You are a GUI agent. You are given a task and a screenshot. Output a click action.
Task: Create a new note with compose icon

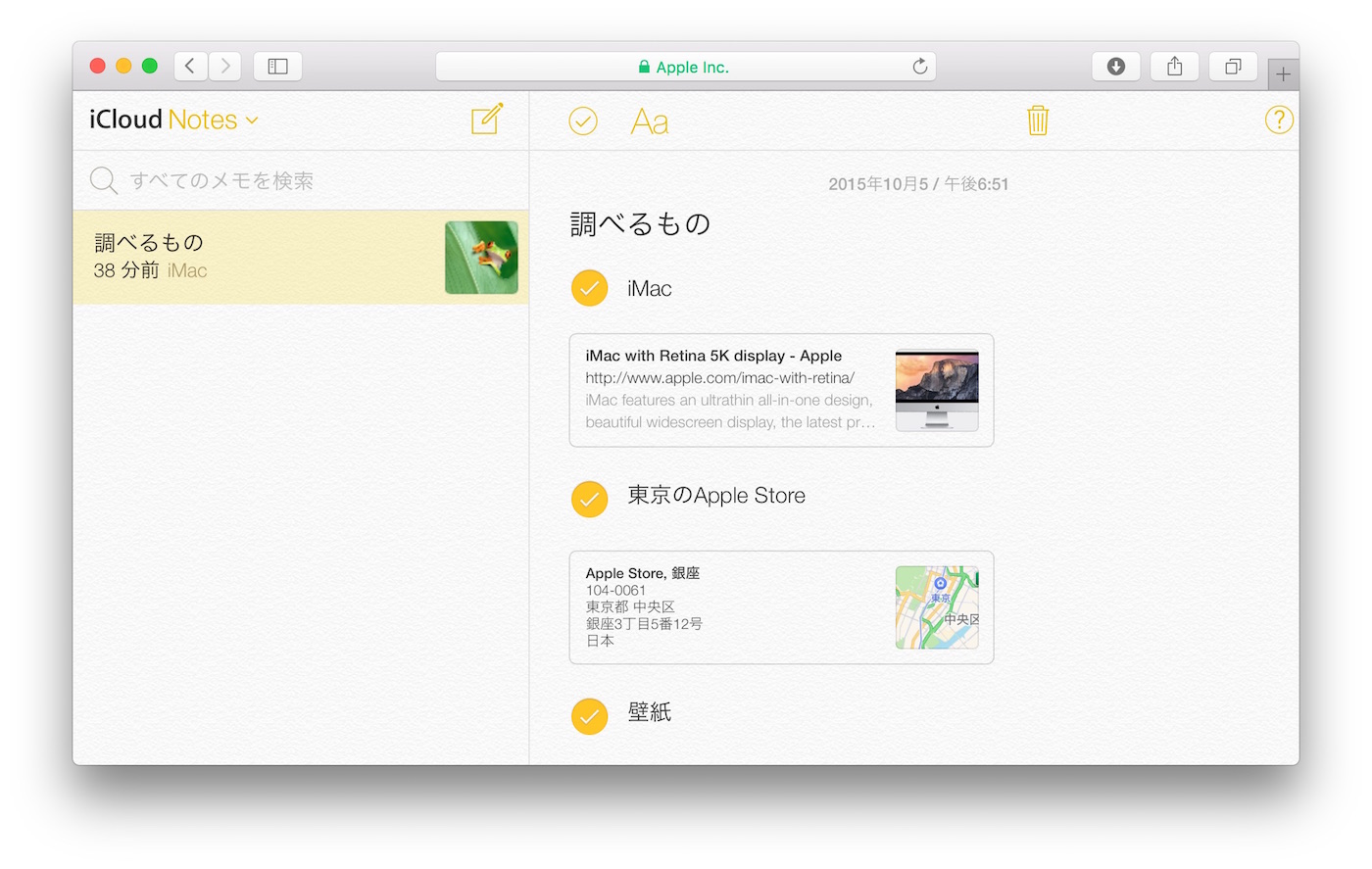pos(487,120)
